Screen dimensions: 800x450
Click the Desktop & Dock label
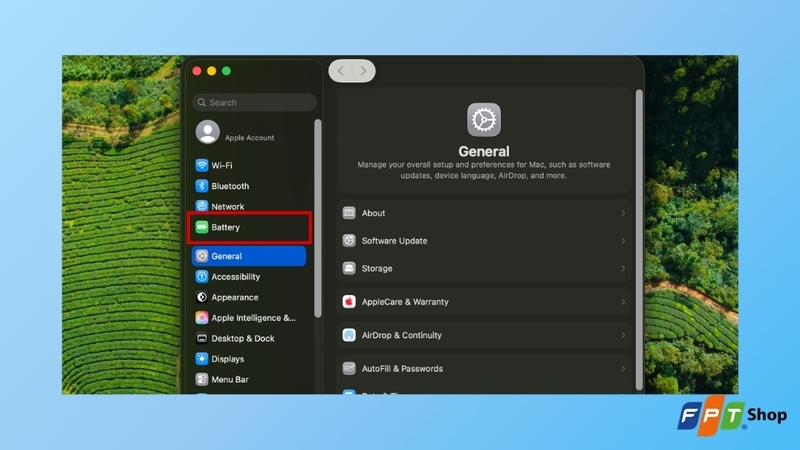(243, 338)
